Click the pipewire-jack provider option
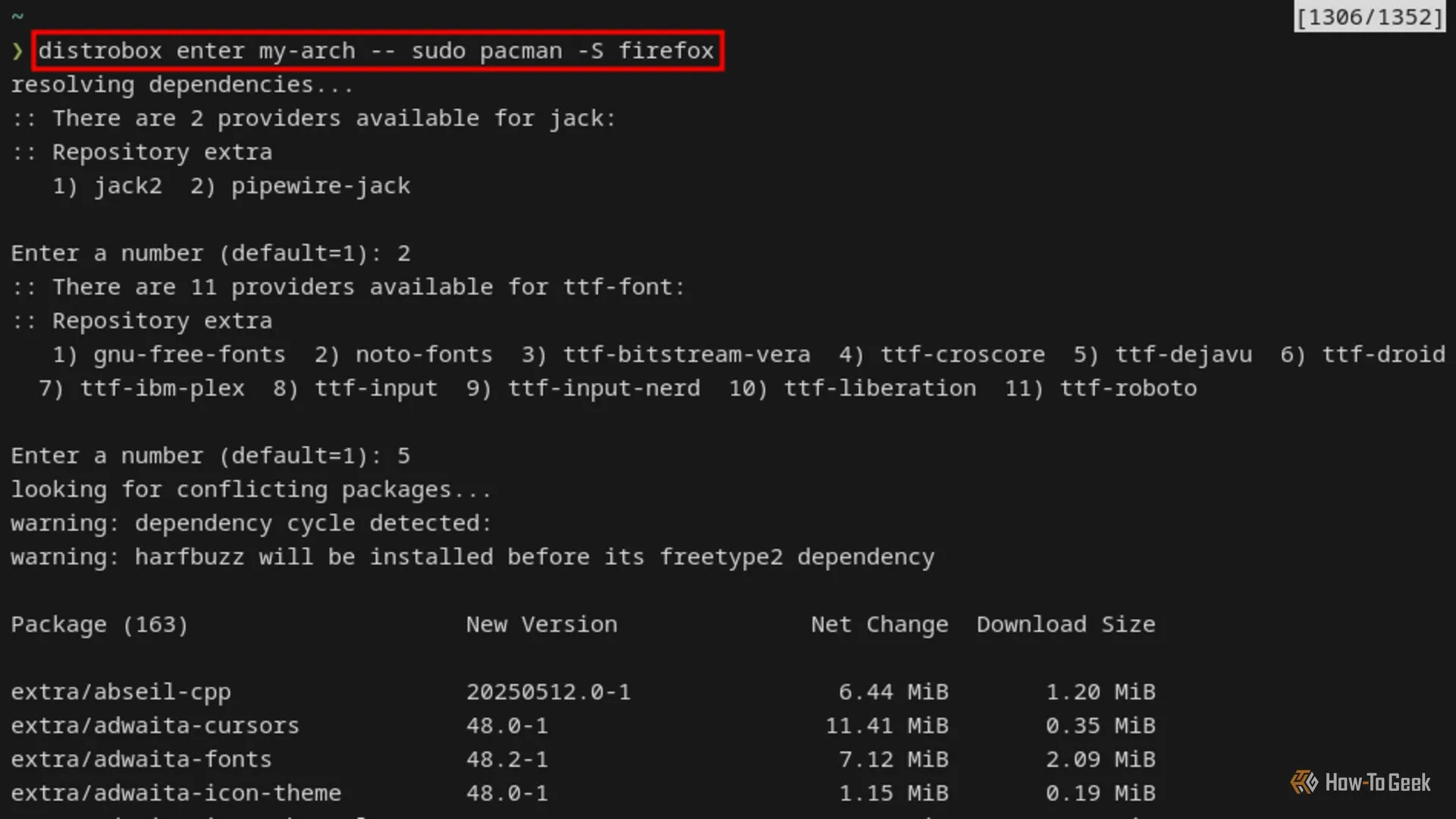 pyautogui.click(x=320, y=186)
